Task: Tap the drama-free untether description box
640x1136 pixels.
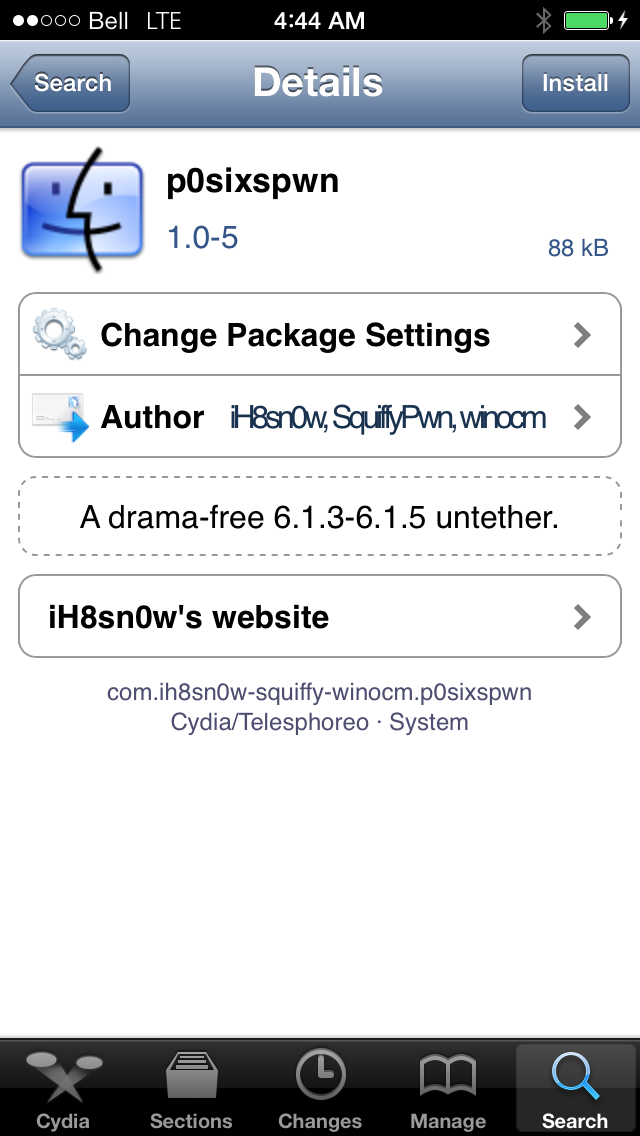Action: pos(319,517)
